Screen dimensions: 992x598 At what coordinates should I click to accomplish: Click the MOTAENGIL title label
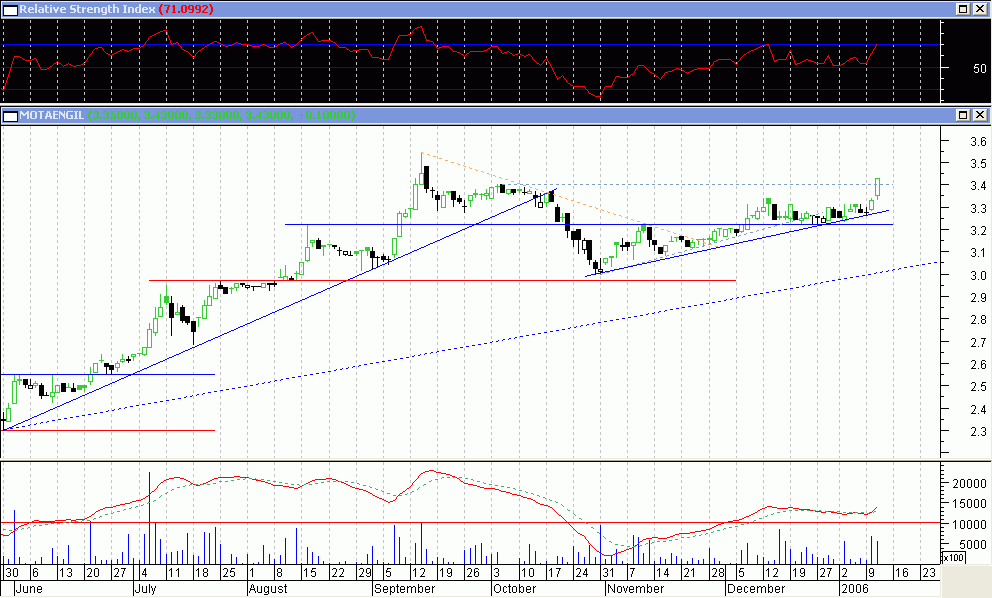point(52,115)
